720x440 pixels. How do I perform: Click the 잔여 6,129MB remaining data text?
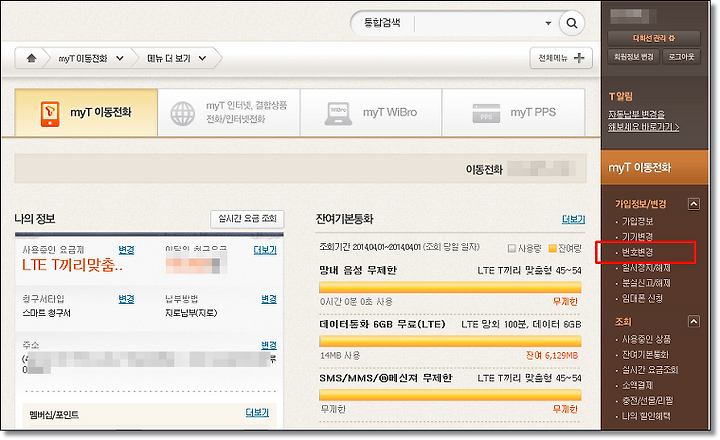tap(551, 355)
